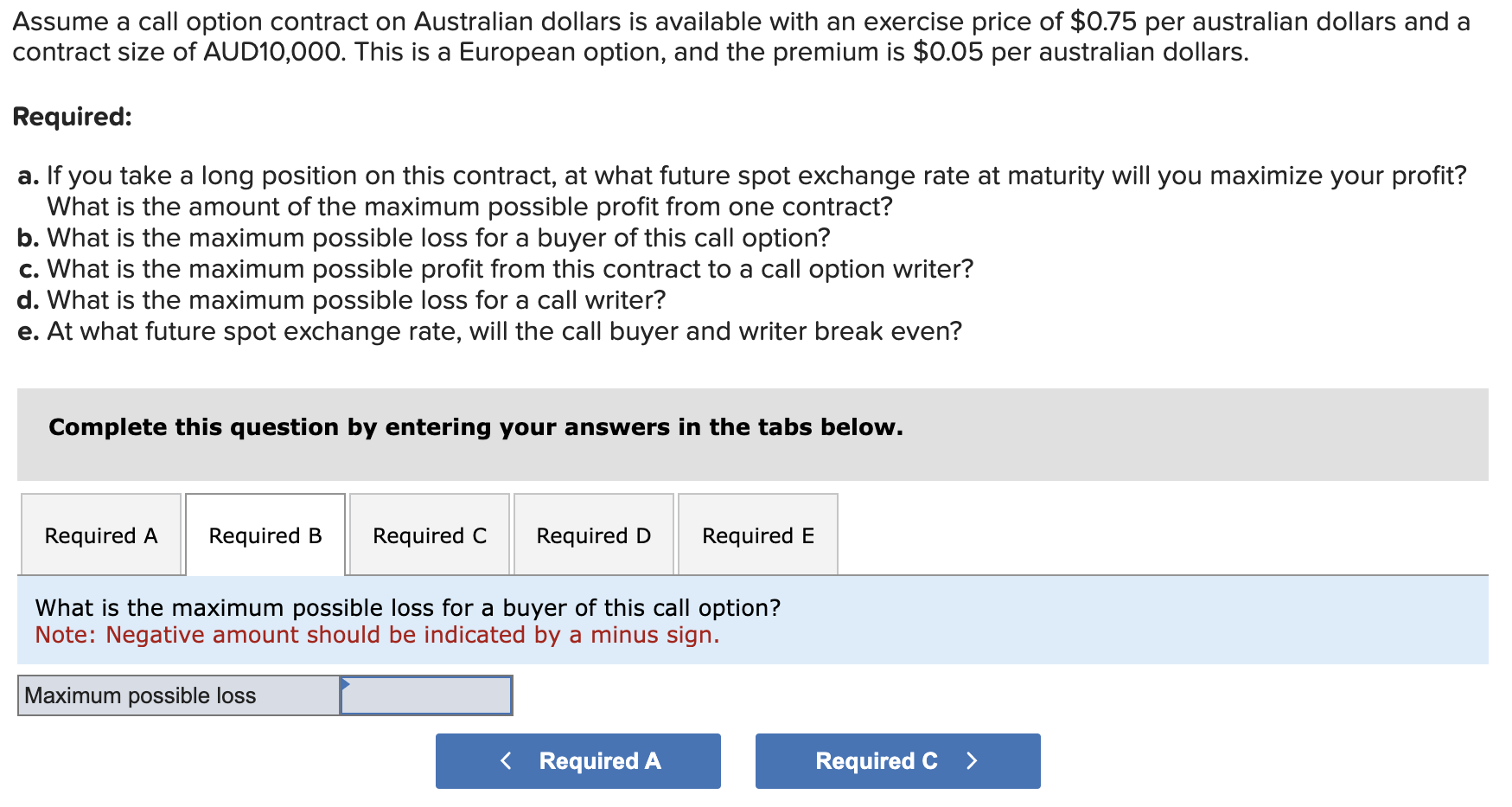Click the Required: heading
Viewport: 1512px width, 807px height.
(73, 117)
